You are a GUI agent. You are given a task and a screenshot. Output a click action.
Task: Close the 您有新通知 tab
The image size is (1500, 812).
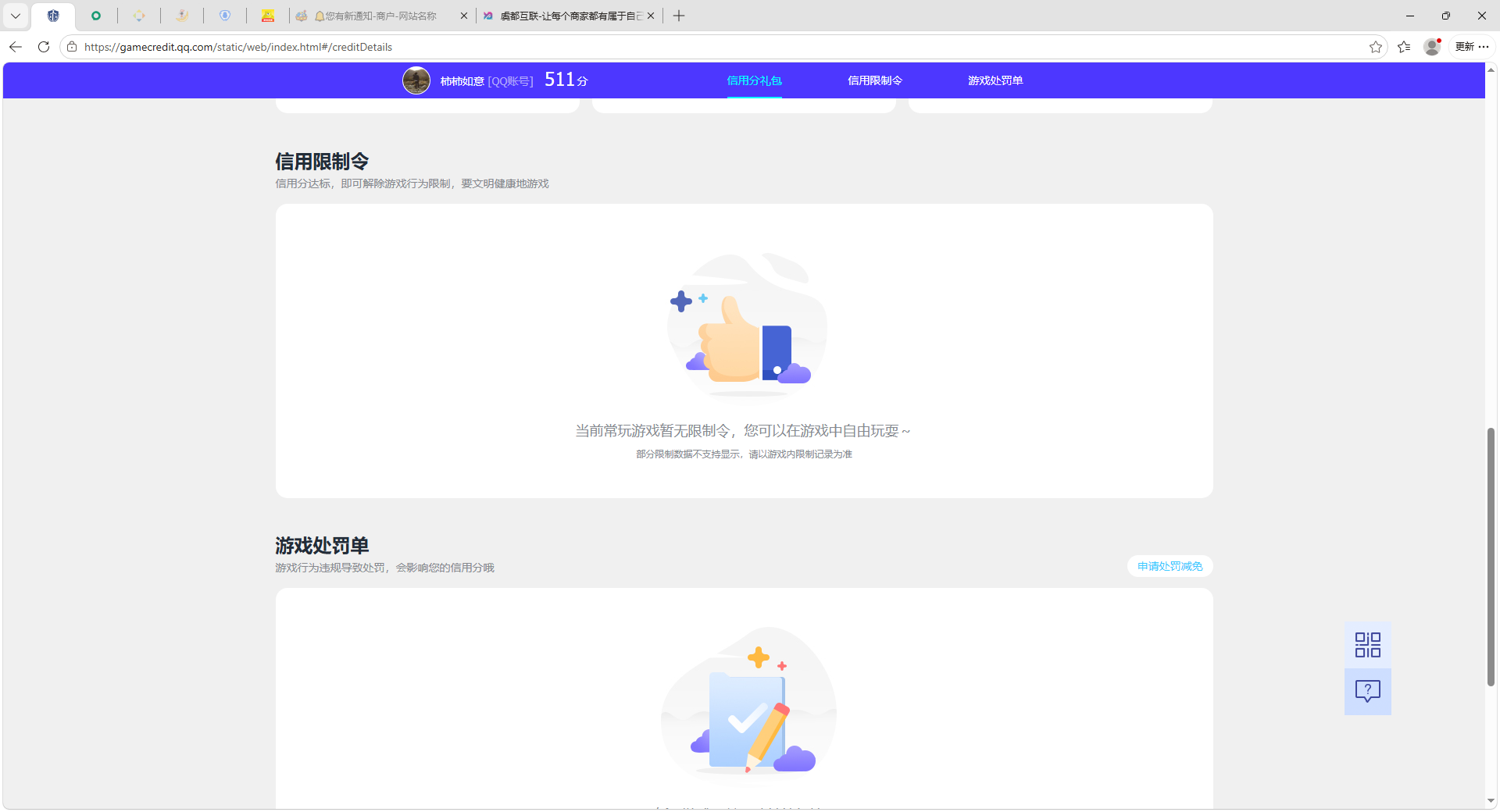point(464,16)
